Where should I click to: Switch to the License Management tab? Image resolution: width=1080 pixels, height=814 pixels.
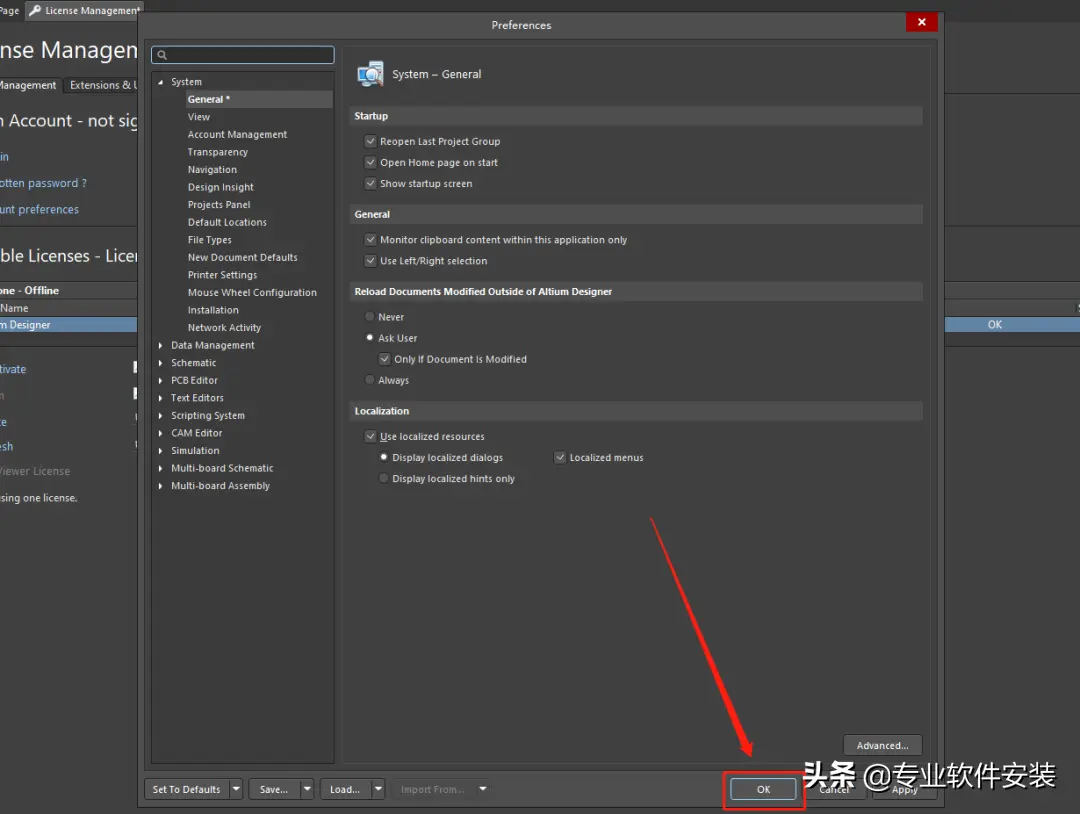[x=83, y=10]
